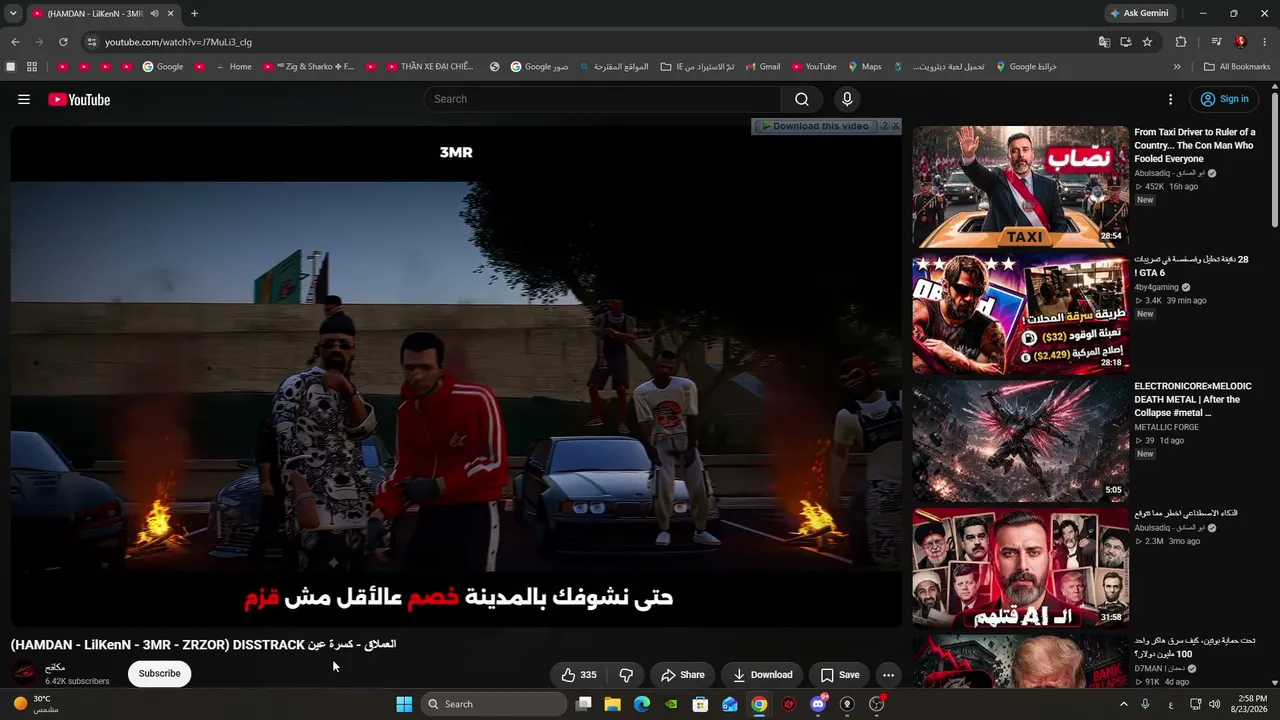Click the YouTube search magnifier button
The height and width of the screenshot is (720, 1280).
[x=802, y=99]
